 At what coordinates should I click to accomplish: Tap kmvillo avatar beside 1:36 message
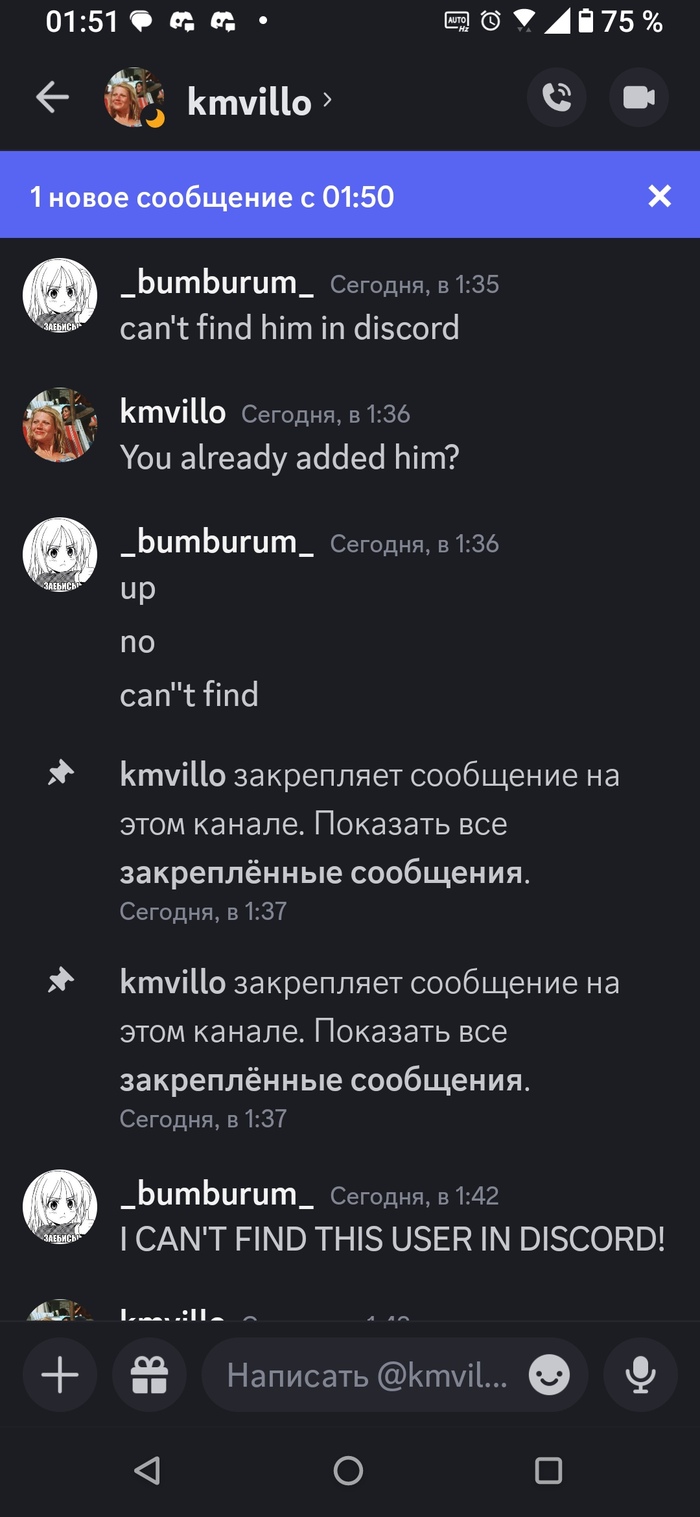tap(60, 425)
